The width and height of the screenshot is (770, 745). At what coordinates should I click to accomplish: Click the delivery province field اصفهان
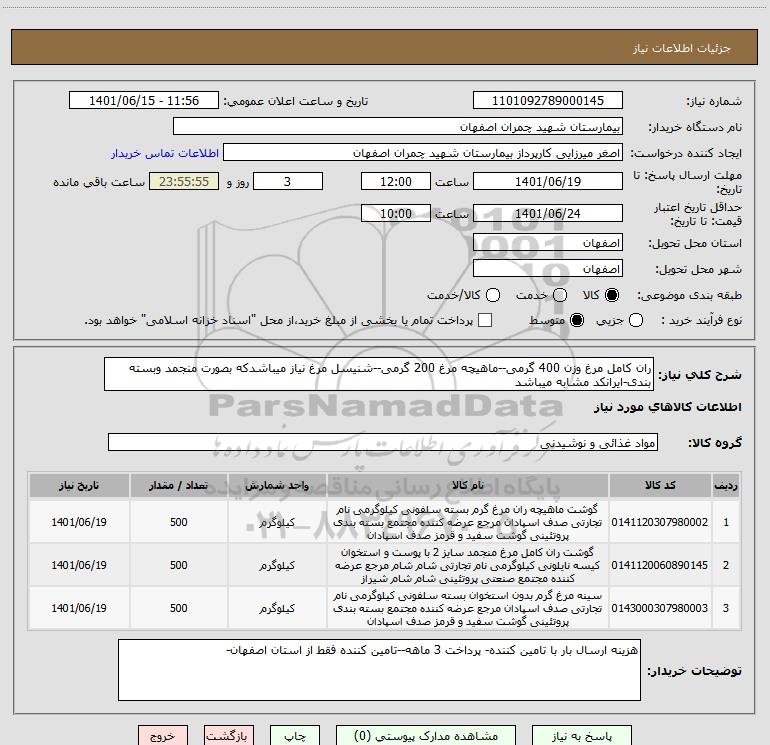pos(548,243)
